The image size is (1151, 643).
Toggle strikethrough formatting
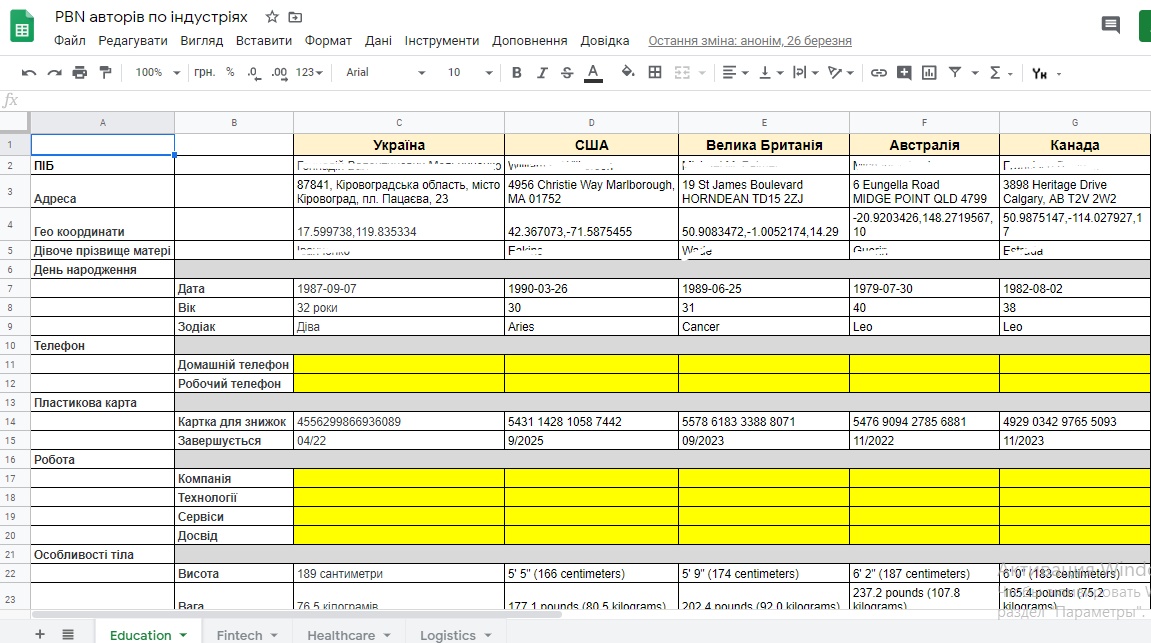(x=567, y=73)
